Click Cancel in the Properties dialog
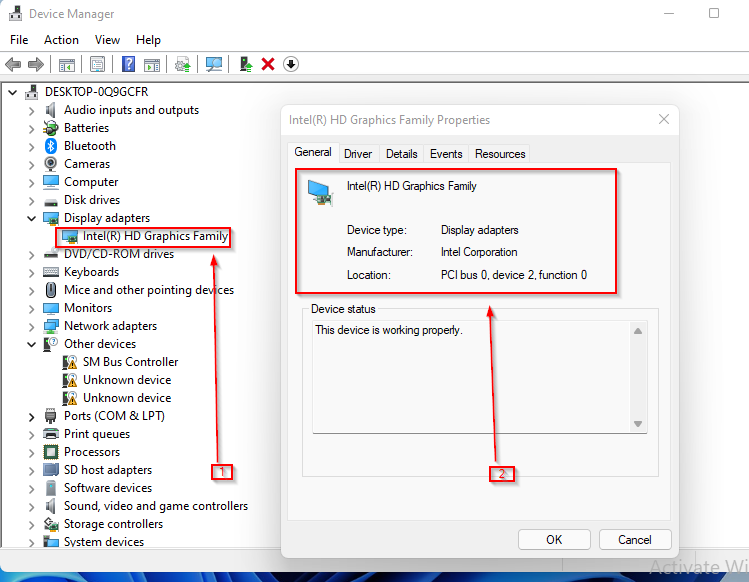This screenshot has height=582, width=749. pos(635,539)
